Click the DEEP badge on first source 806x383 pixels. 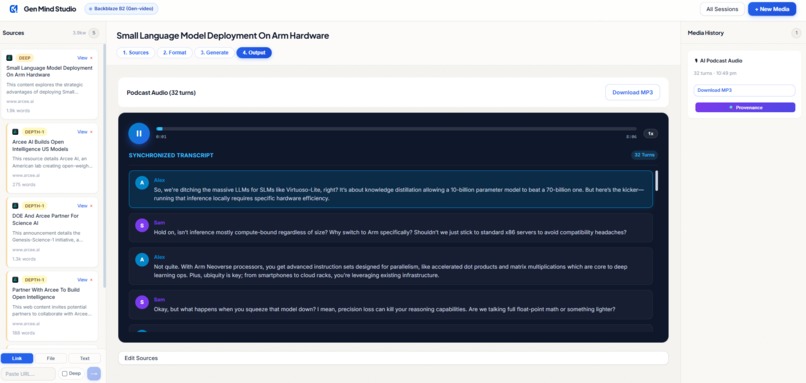point(25,58)
